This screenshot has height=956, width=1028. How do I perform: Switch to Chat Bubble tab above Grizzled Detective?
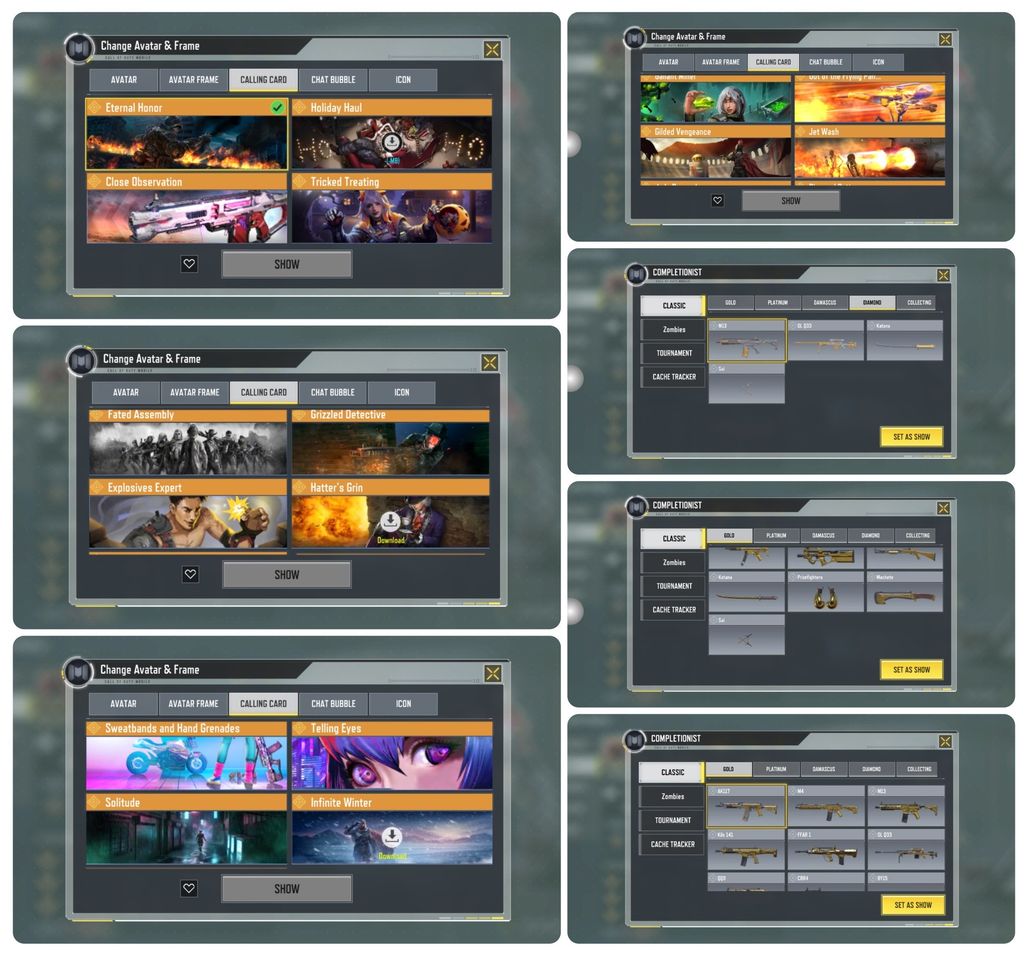point(332,392)
